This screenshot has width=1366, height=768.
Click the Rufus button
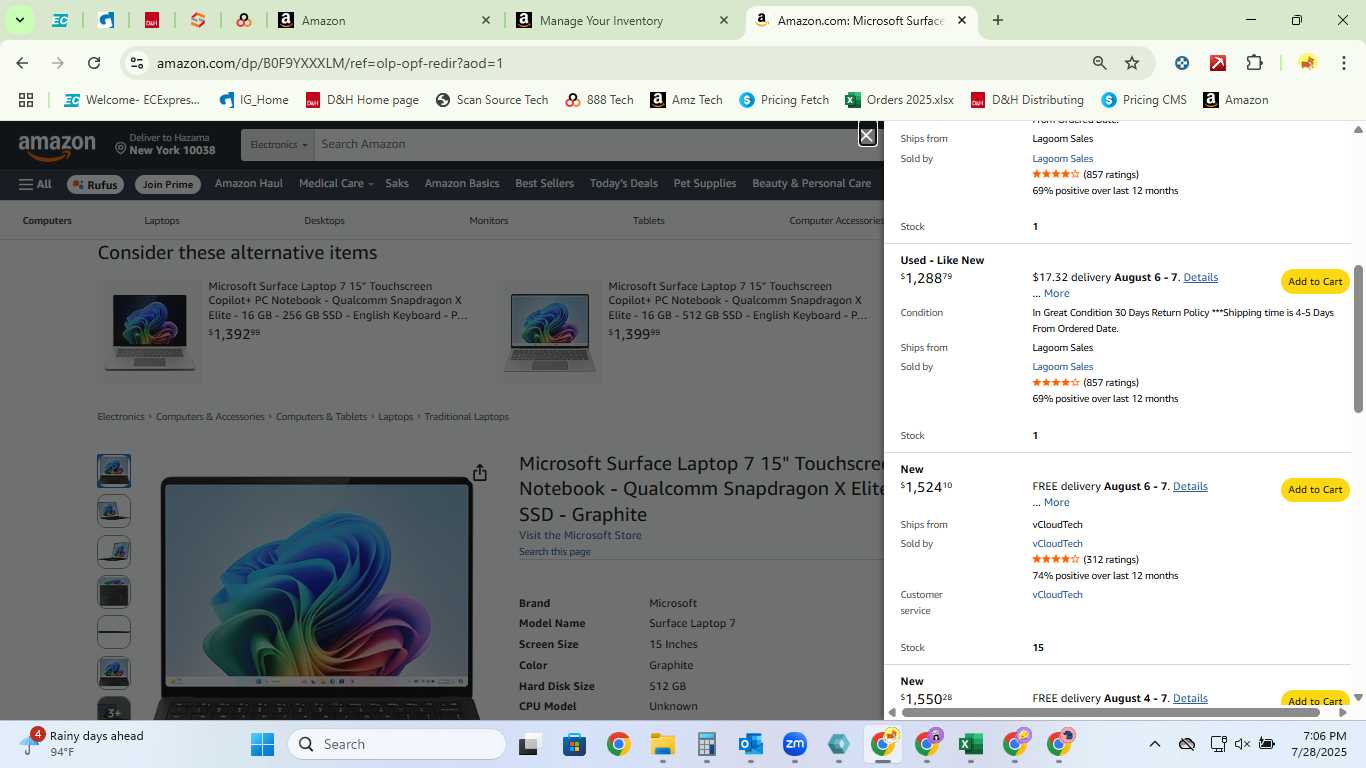pos(95,185)
